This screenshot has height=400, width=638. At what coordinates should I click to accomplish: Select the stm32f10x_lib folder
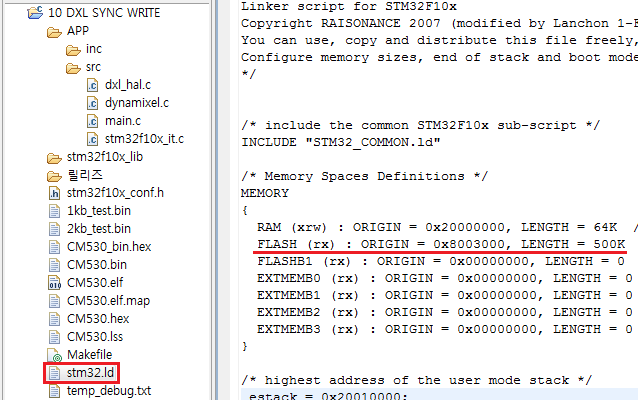click(x=103, y=157)
